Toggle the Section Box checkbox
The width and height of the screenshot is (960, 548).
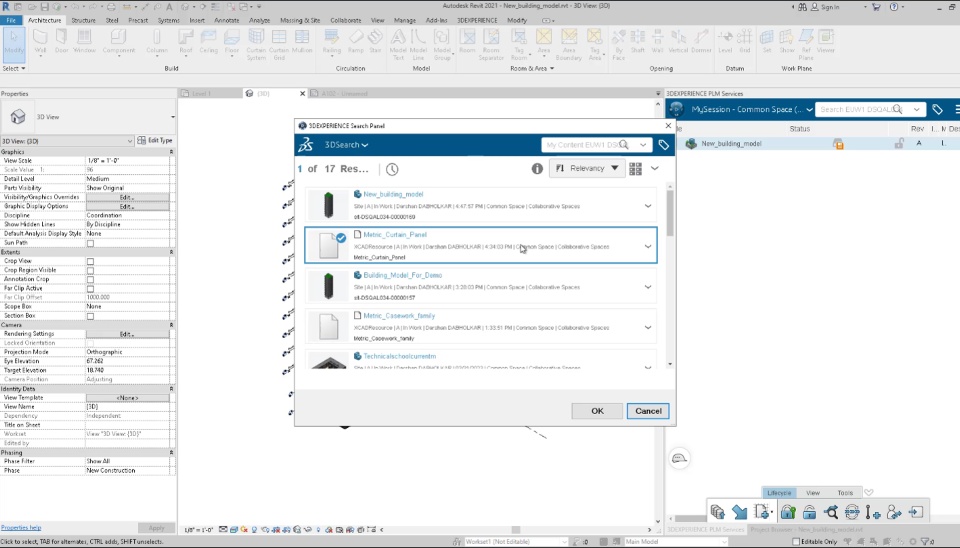tap(90, 316)
